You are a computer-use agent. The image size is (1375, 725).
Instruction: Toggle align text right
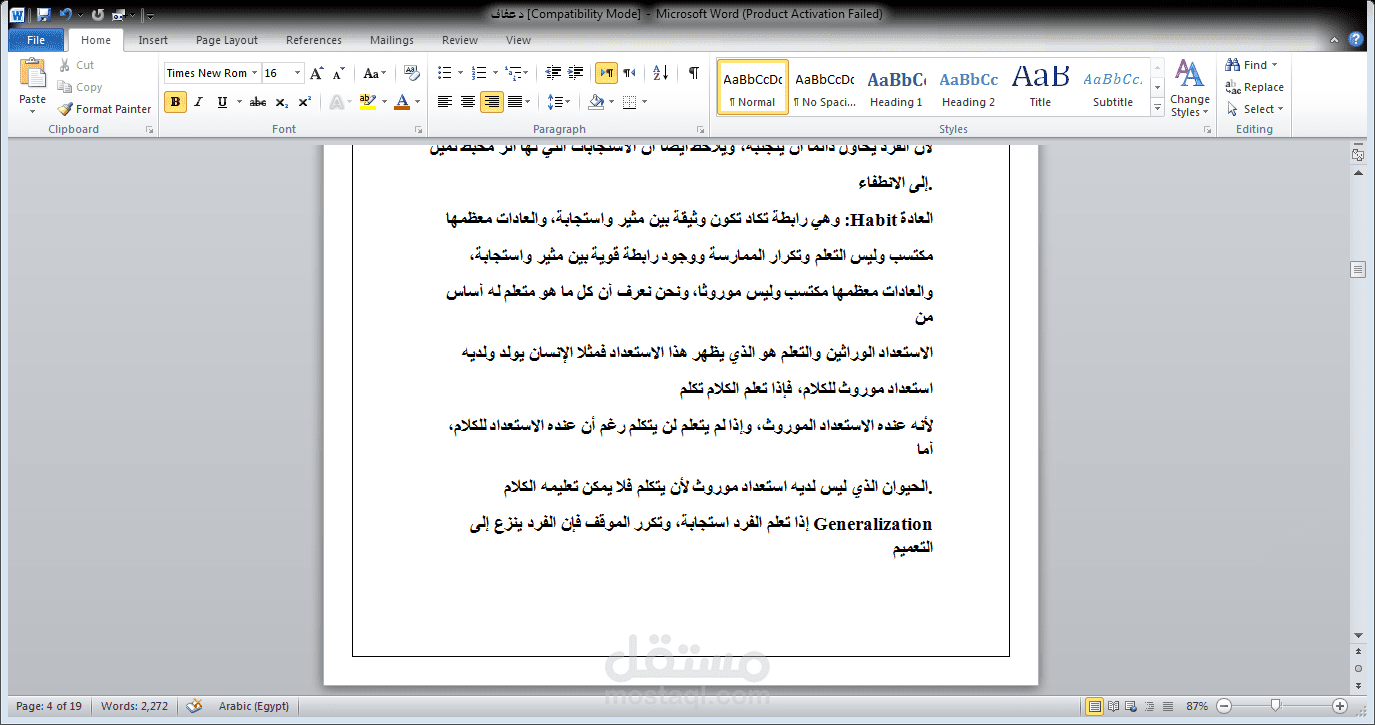point(491,102)
